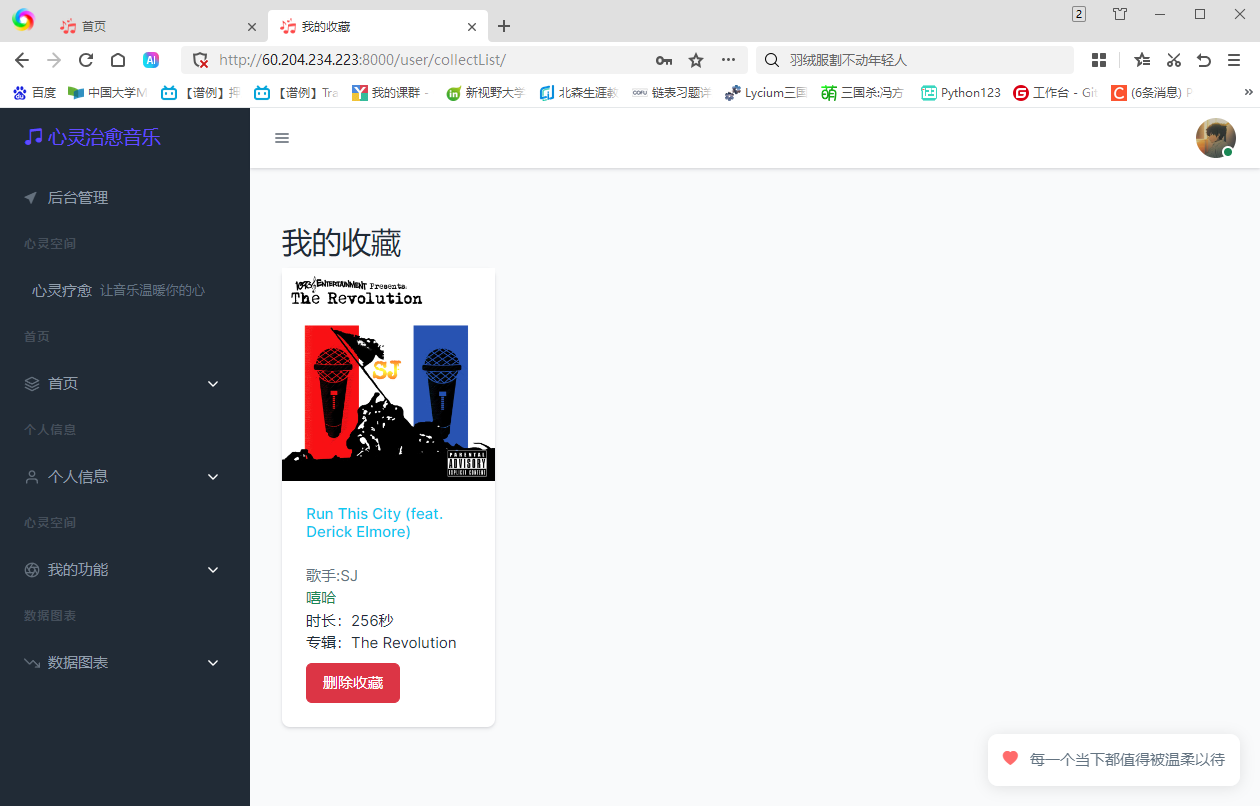Focus the 羽绒服割不动年轻人 search box
This screenshot has height=806, width=1260.
click(915, 60)
